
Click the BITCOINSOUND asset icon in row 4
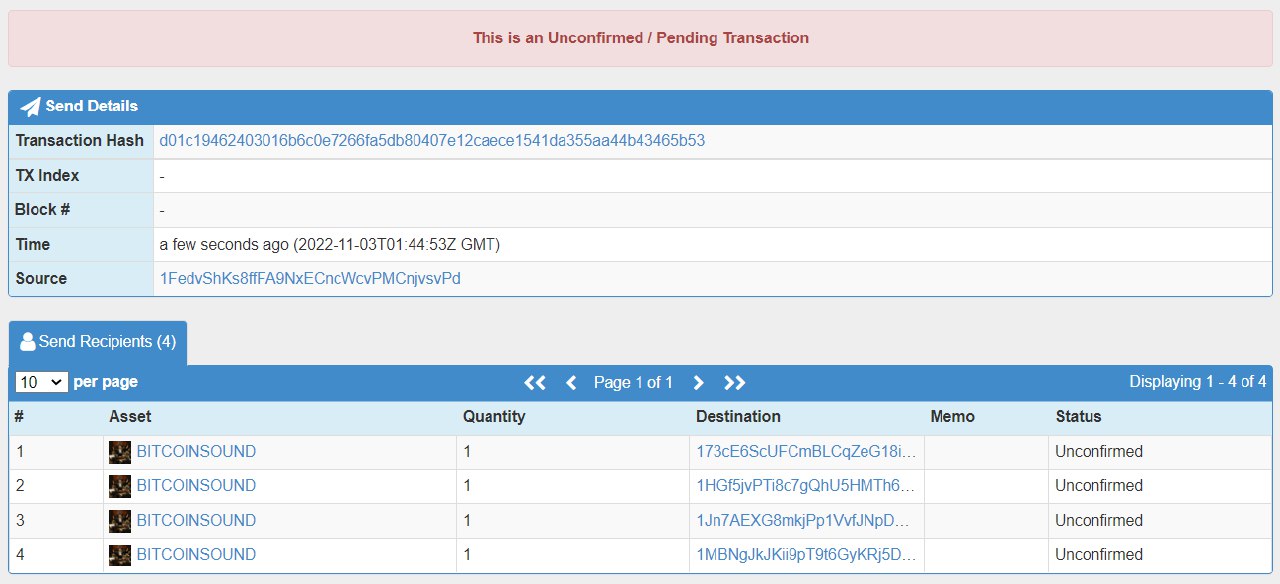pos(120,555)
